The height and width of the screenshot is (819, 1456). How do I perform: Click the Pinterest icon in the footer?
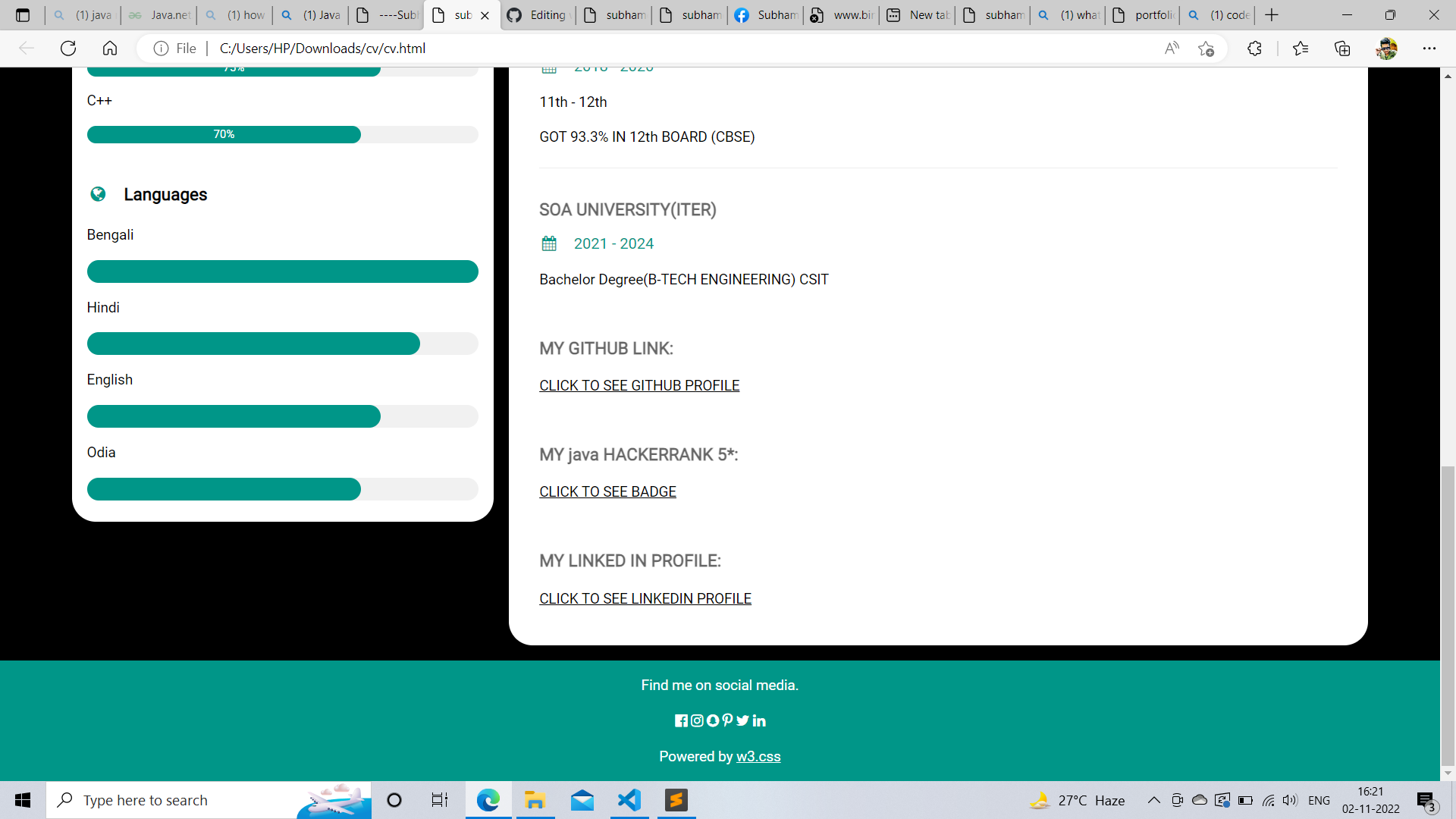727,720
